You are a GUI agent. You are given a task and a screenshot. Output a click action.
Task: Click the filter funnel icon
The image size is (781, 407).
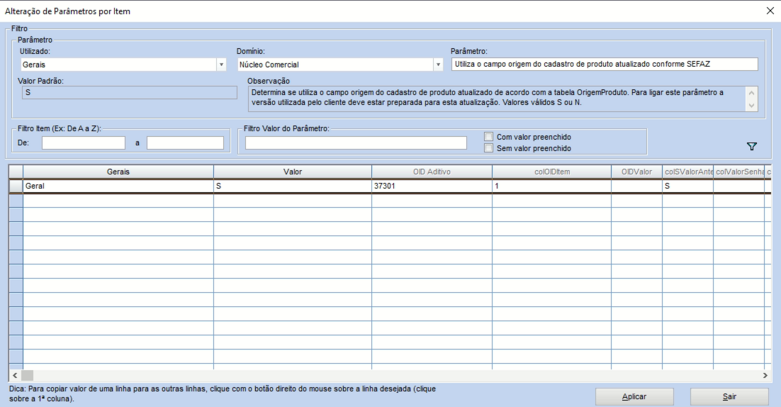coord(752,146)
